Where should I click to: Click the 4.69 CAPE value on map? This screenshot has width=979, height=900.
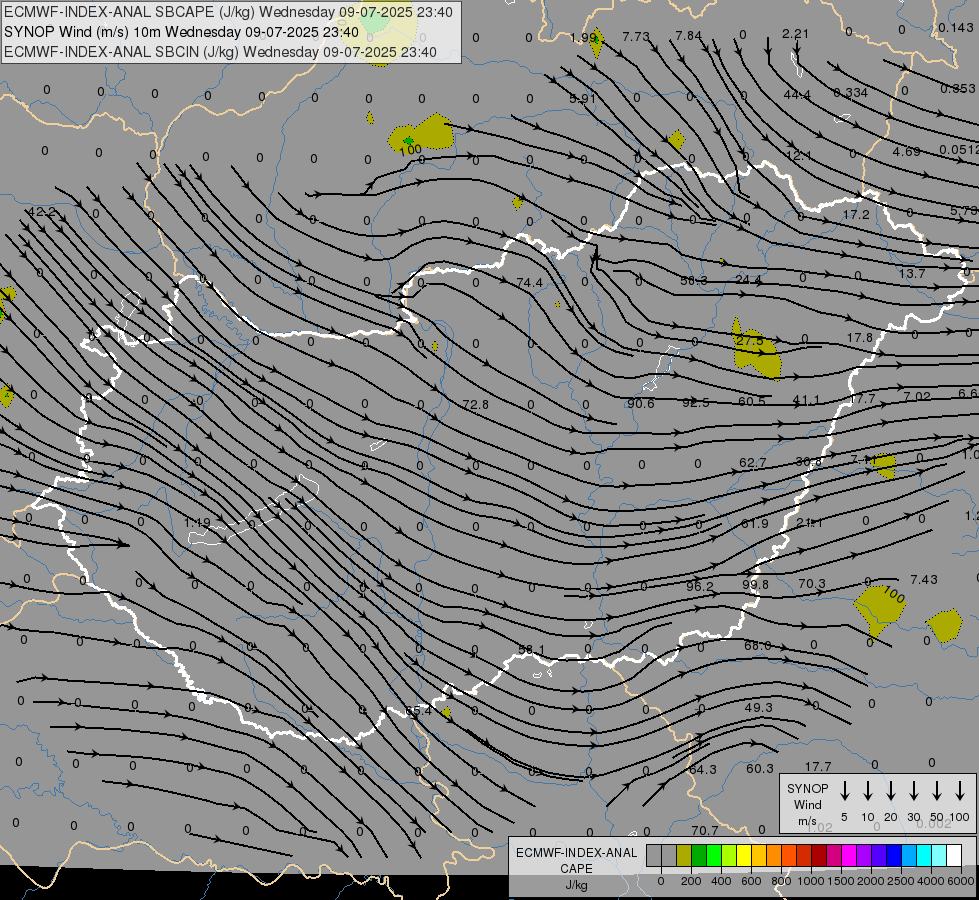[x=906, y=152]
